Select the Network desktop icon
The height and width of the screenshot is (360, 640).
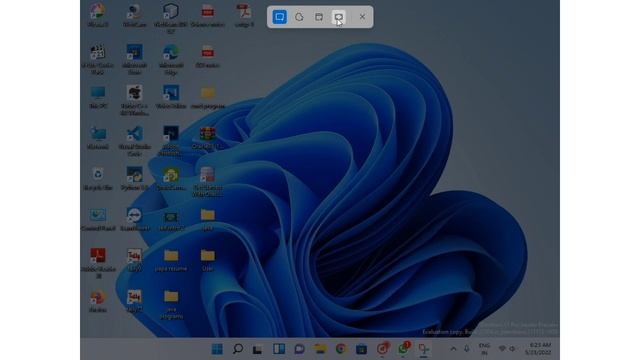98,138
